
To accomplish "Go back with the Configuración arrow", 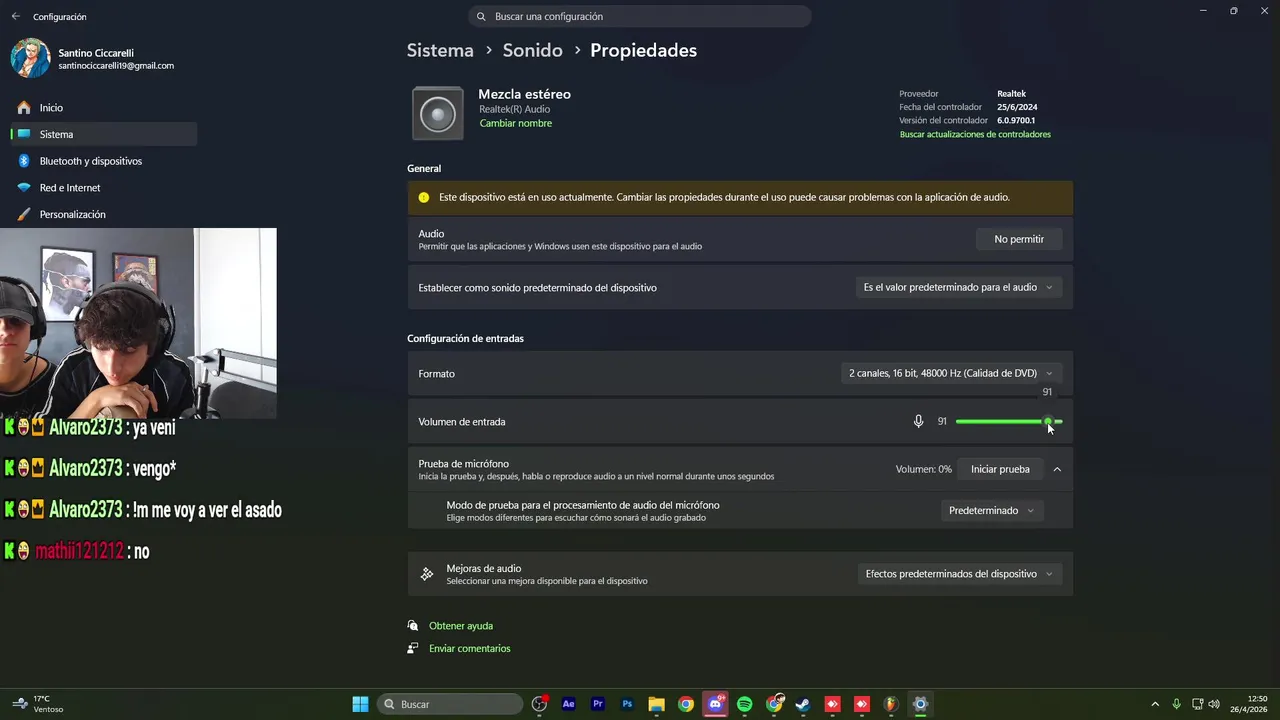I will [x=15, y=16].
